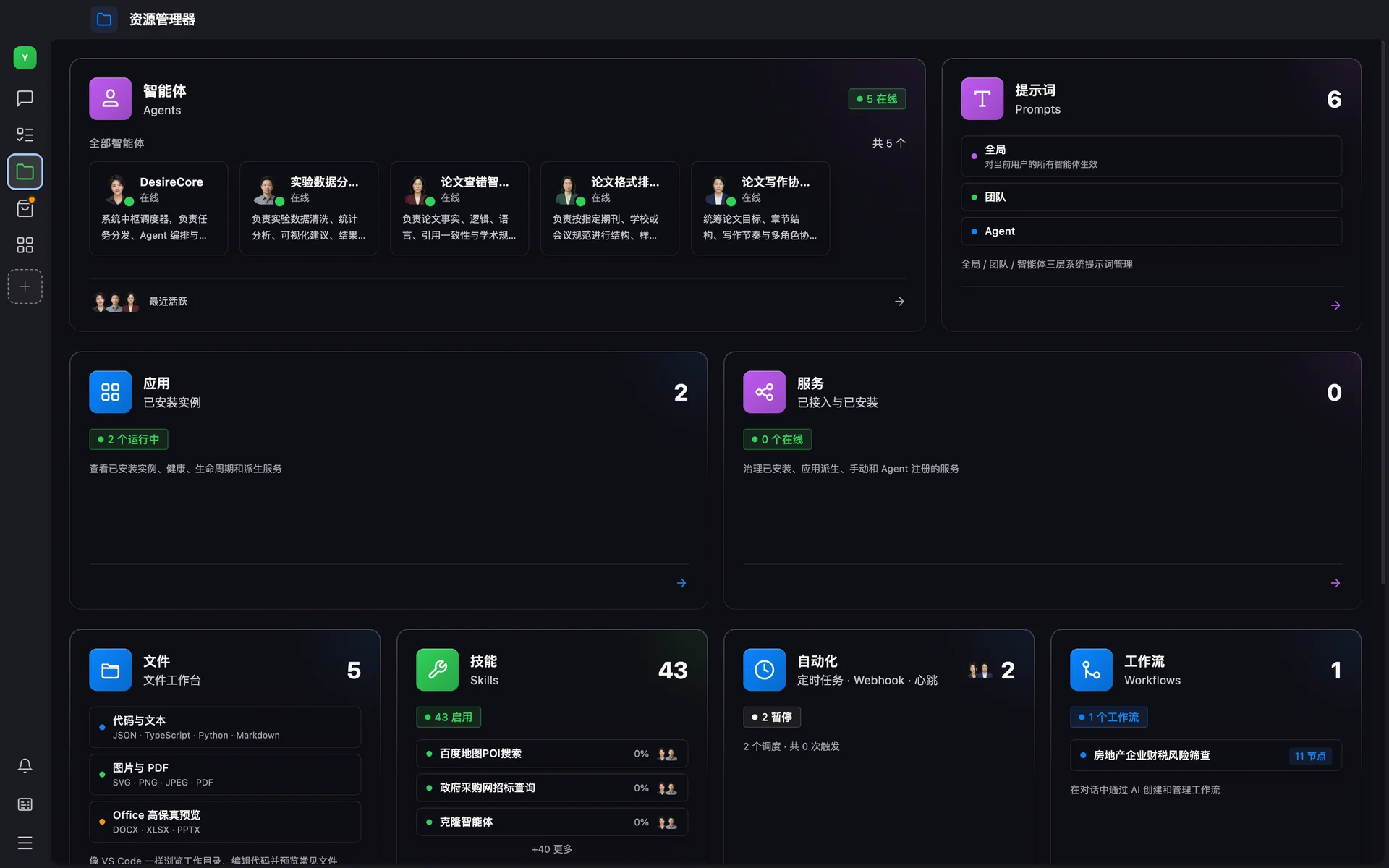Click the Prompts T icon
Viewport: 1389px width, 868px height.
982,98
